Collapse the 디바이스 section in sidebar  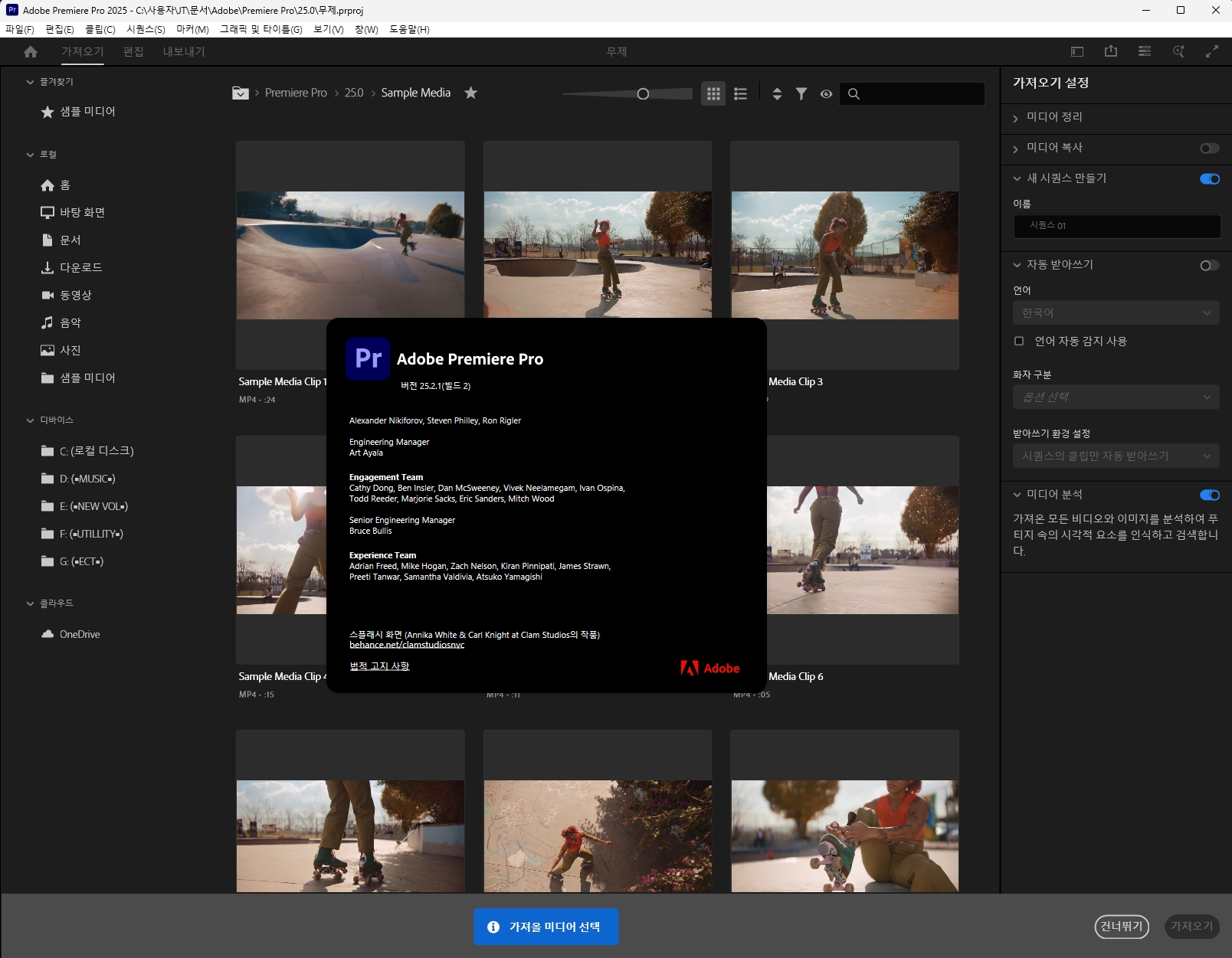tap(31, 420)
